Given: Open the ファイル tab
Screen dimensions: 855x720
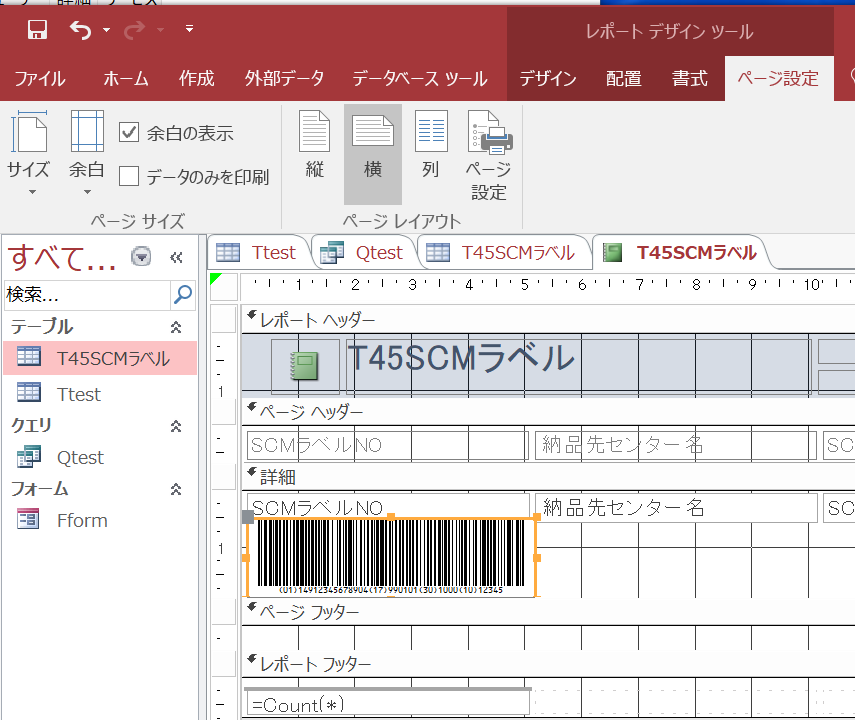Looking at the screenshot, I should pos(40,79).
